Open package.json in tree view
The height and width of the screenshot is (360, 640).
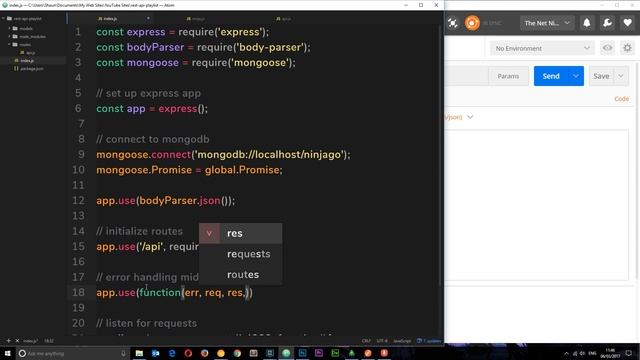point(29,69)
